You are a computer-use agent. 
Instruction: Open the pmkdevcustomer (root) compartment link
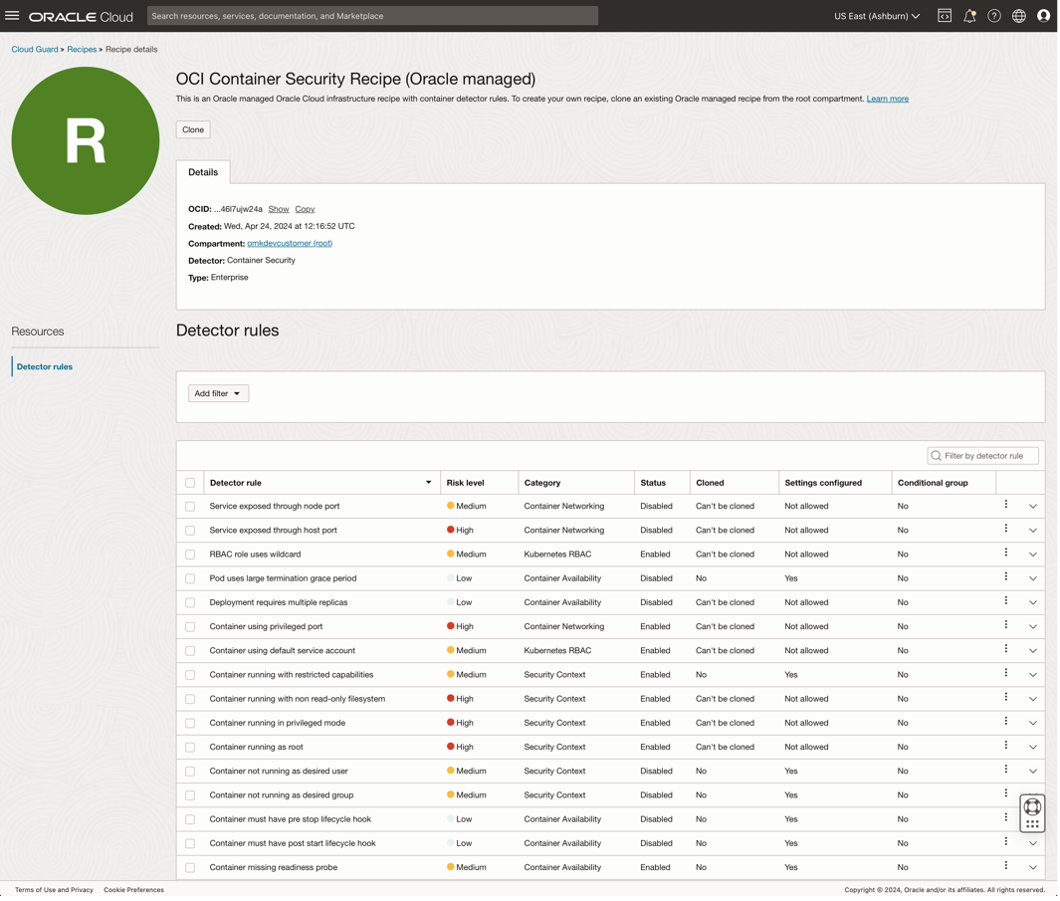click(x=289, y=242)
